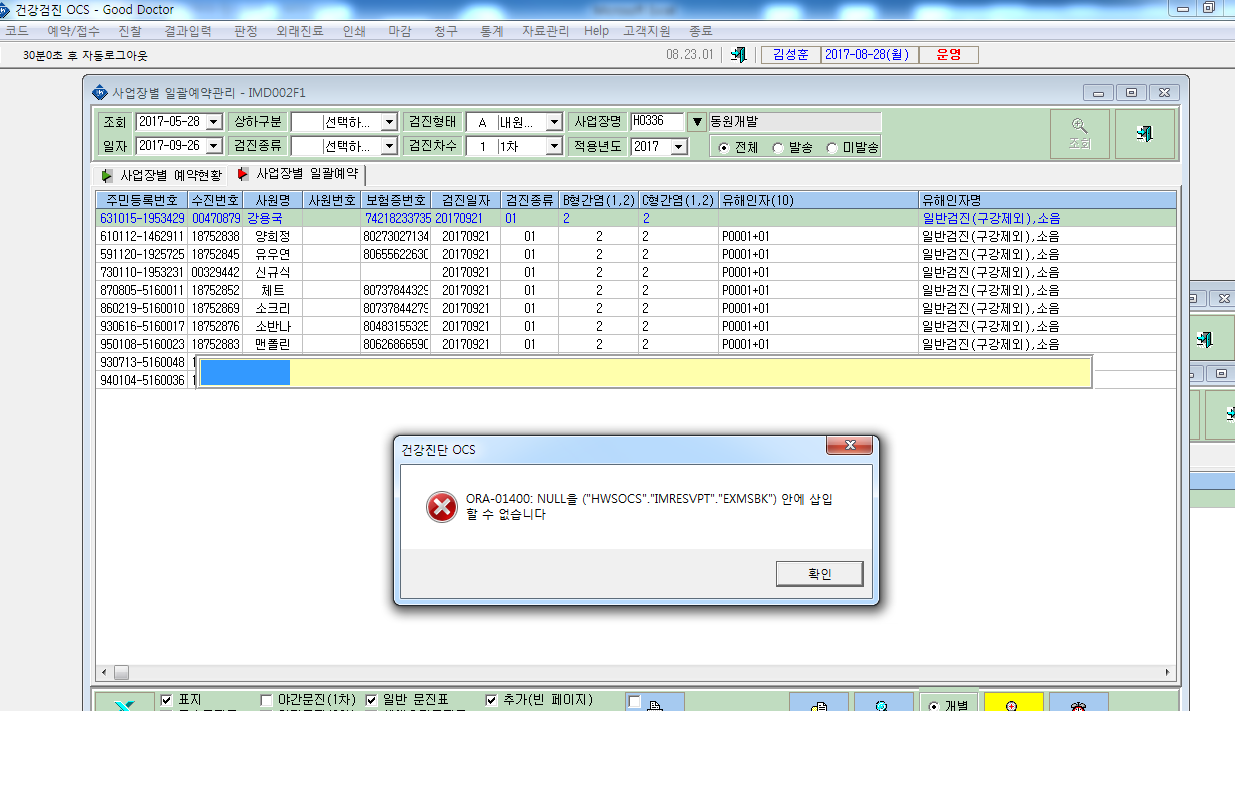Click the 확인 button in error dialog
This screenshot has height=811, width=1235.
point(819,574)
